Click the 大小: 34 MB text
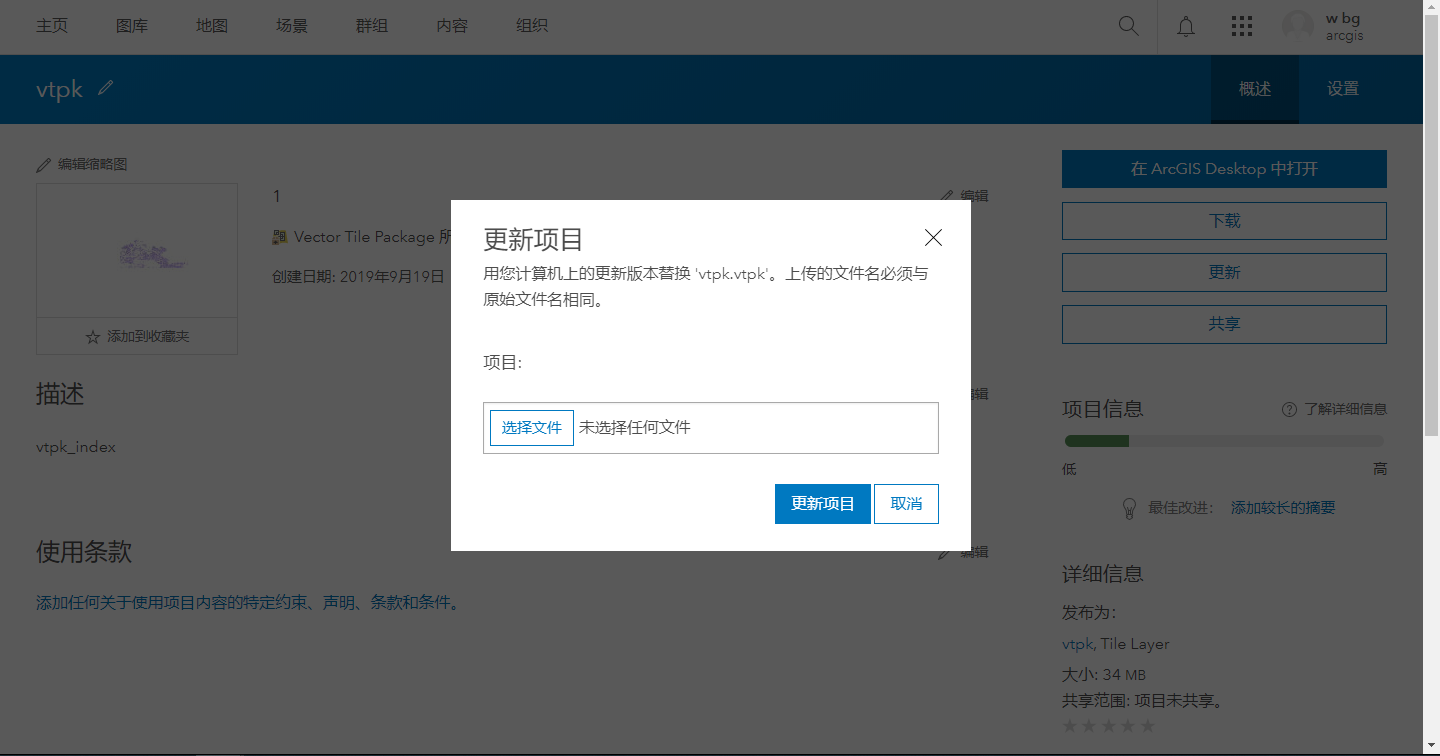The image size is (1440, 756). 1104,675
